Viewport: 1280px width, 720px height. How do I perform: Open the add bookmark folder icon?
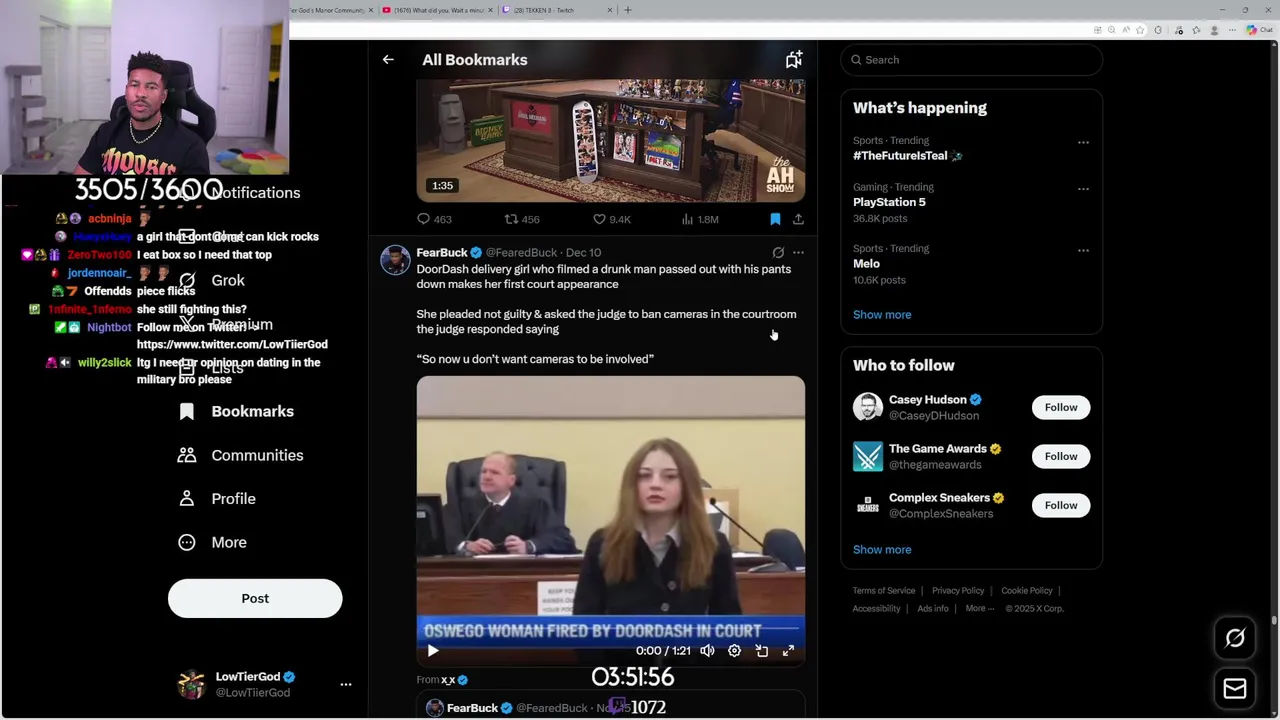click(794, 60)
